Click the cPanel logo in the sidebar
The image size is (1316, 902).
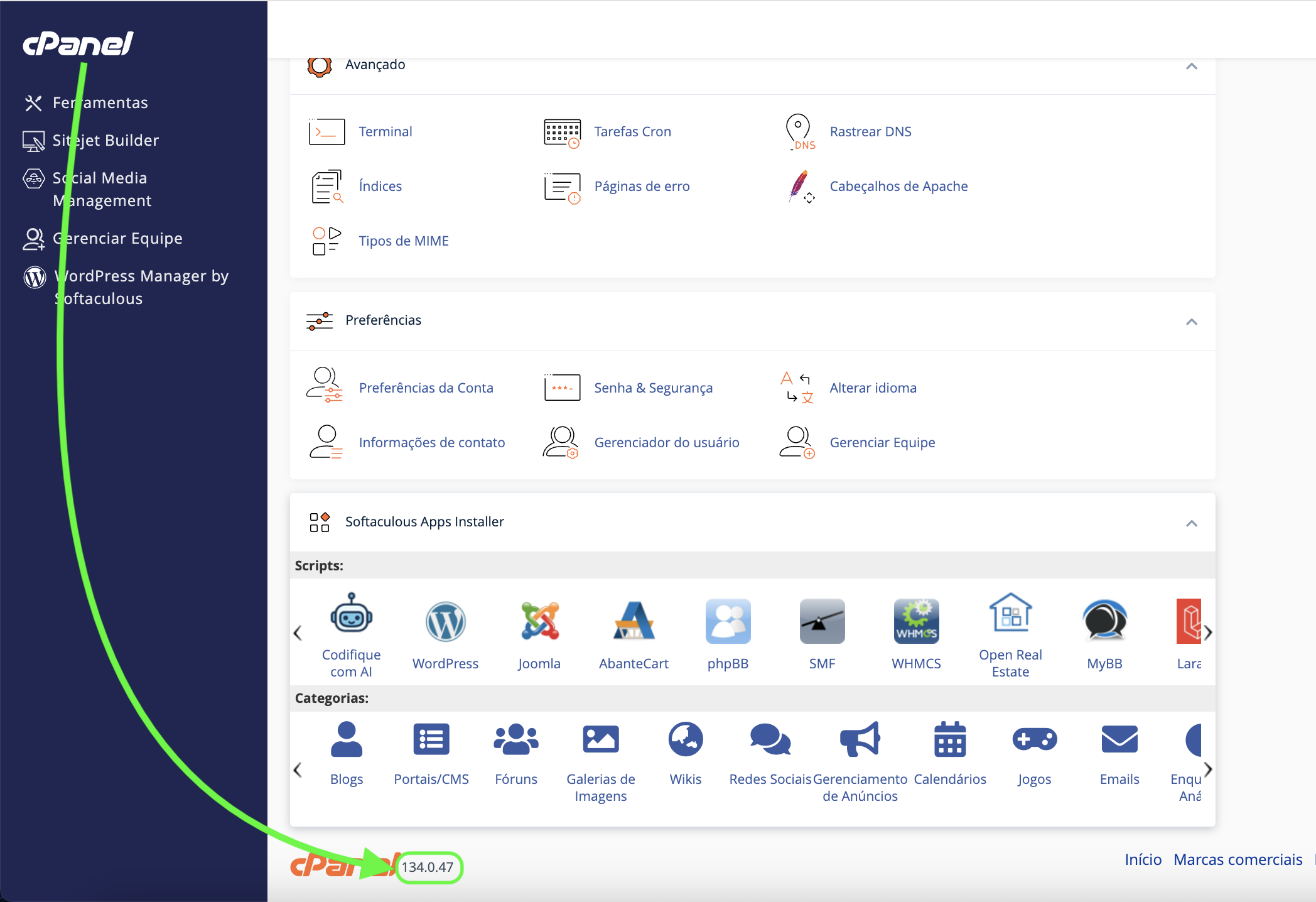pyautogui.click(x=78, y=44)
